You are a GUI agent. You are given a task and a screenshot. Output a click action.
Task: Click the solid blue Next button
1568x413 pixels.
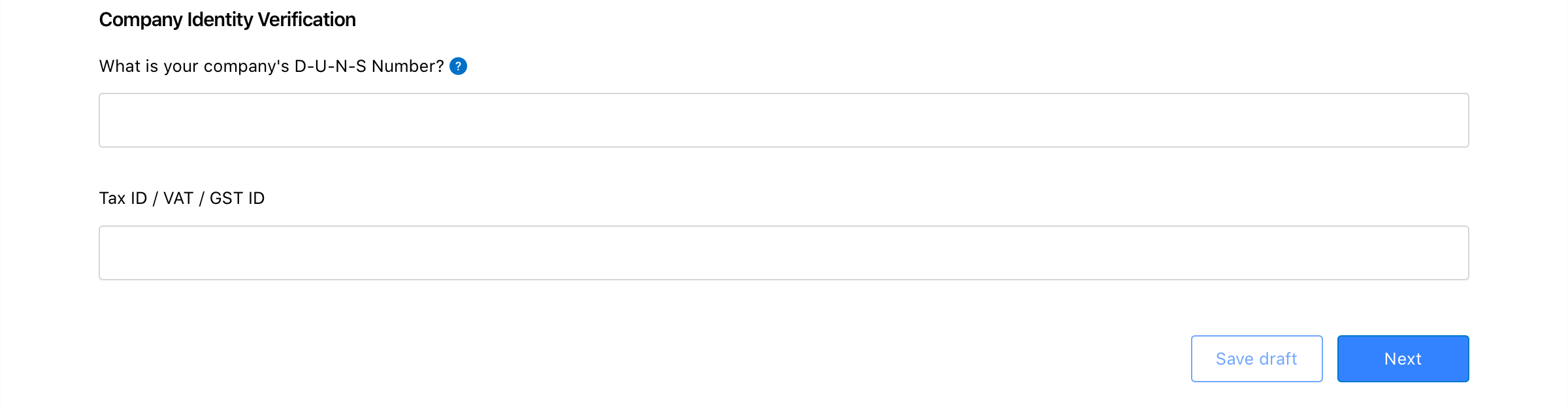pos(1403,359)
